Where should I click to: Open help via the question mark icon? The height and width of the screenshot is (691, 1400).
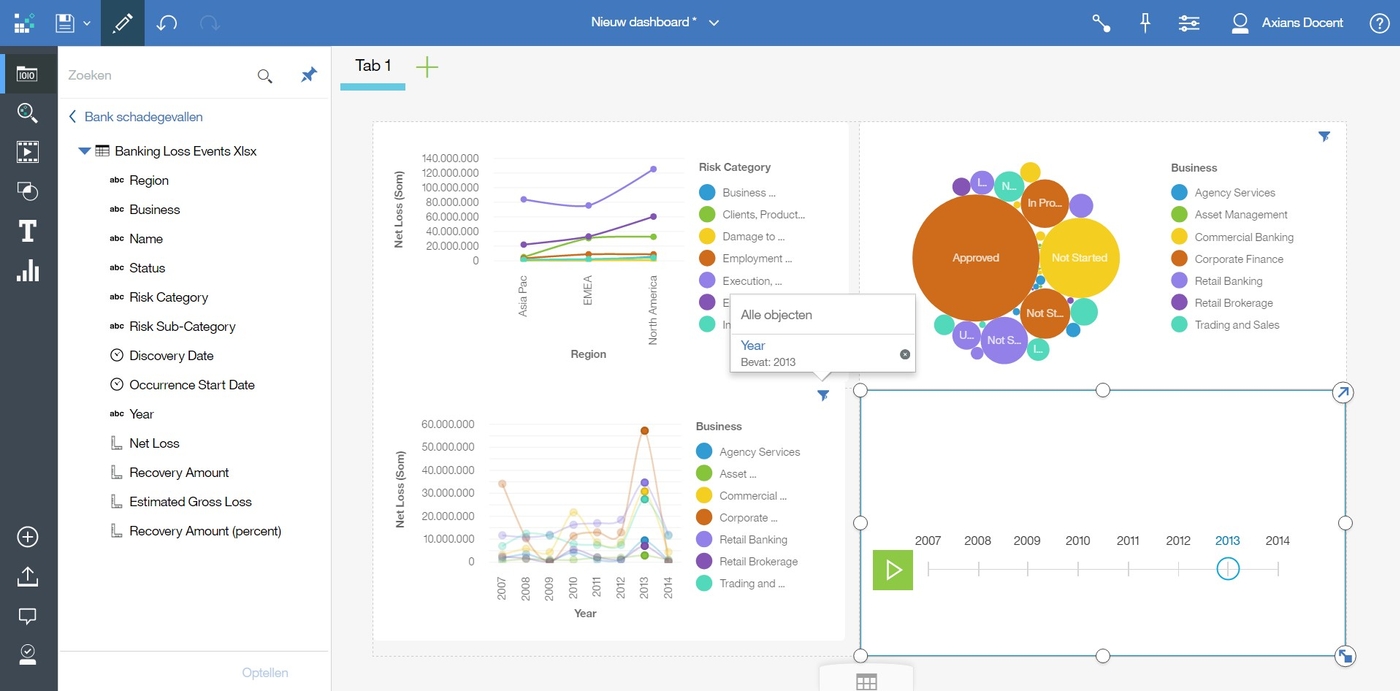[x=1378, y=22]
